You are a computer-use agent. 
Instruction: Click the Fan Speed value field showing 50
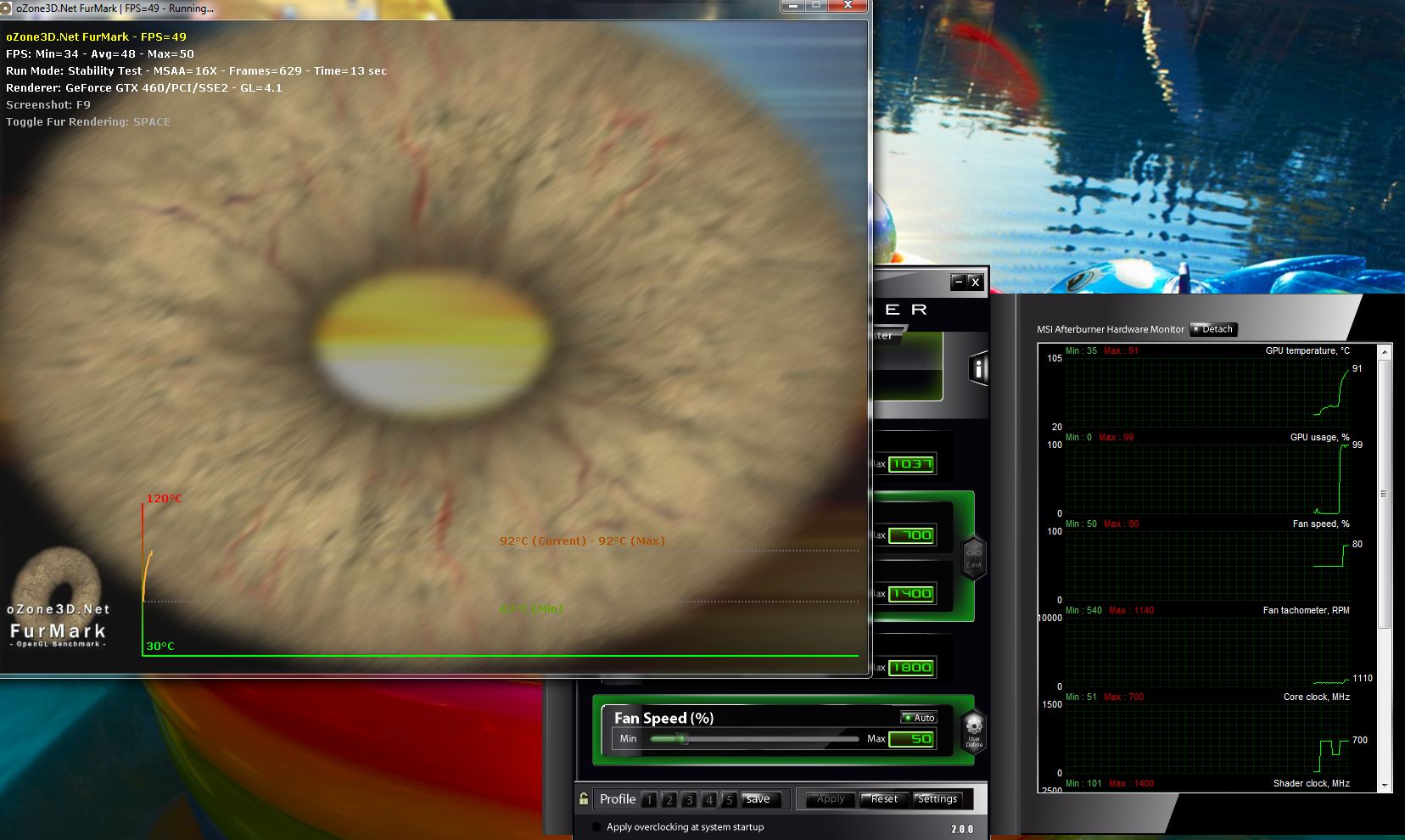pyautogui.click(x=912, y=739)
